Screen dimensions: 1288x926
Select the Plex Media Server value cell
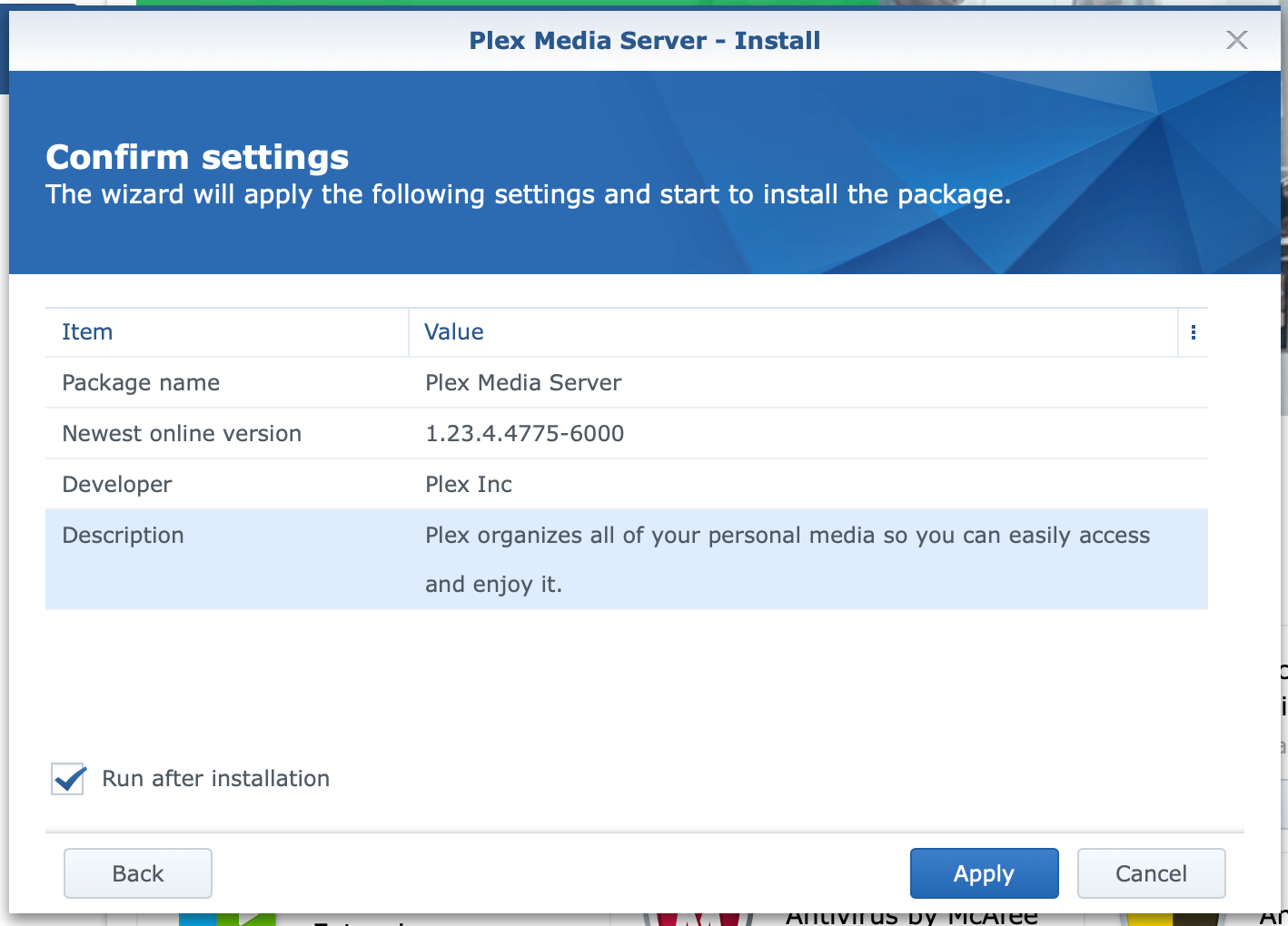[523, 383]
